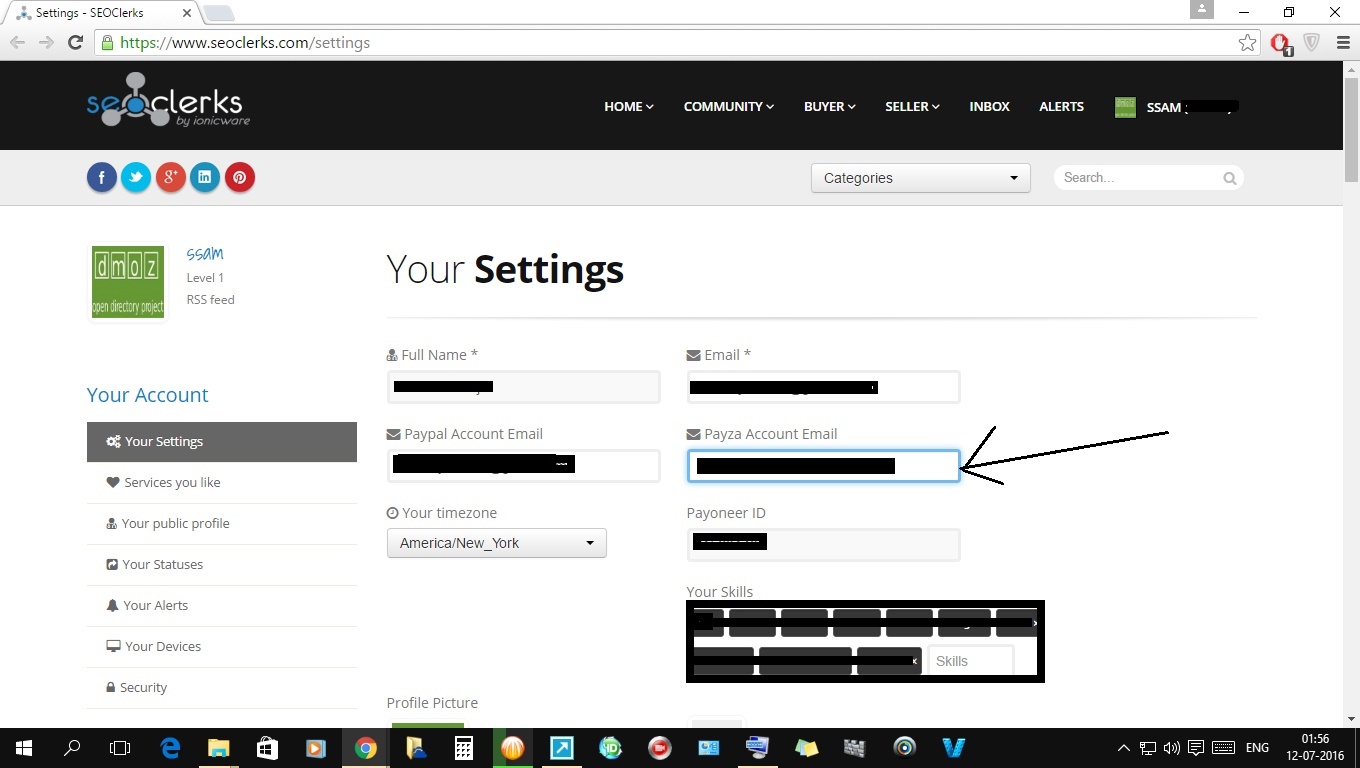Open a new browser tab
The image size is (1360, 768).
click(219, 13)
